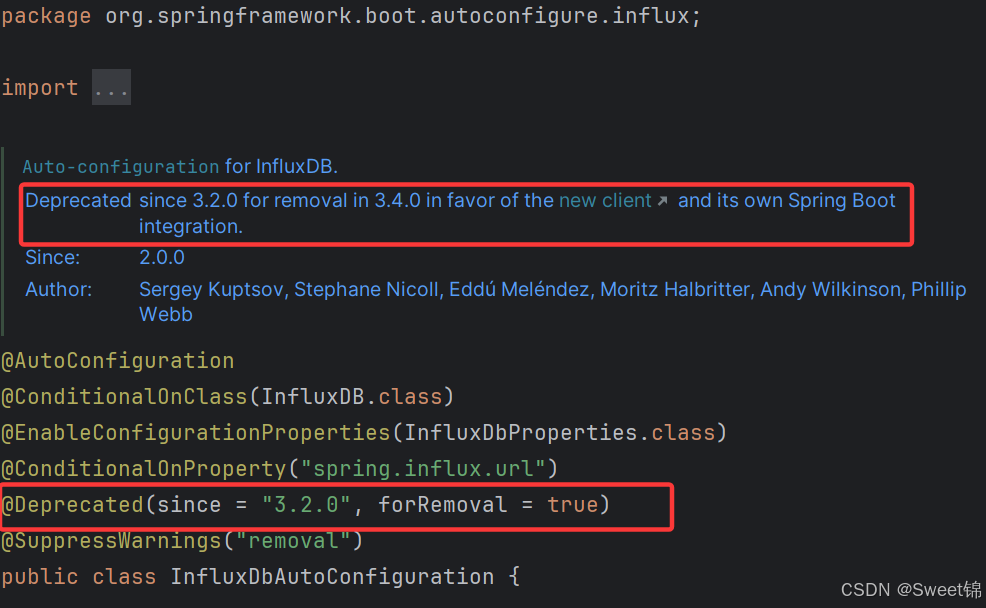This screenshot has width=986, height=608.
Task: Click the true value of forRemoval
Action: 572,505
